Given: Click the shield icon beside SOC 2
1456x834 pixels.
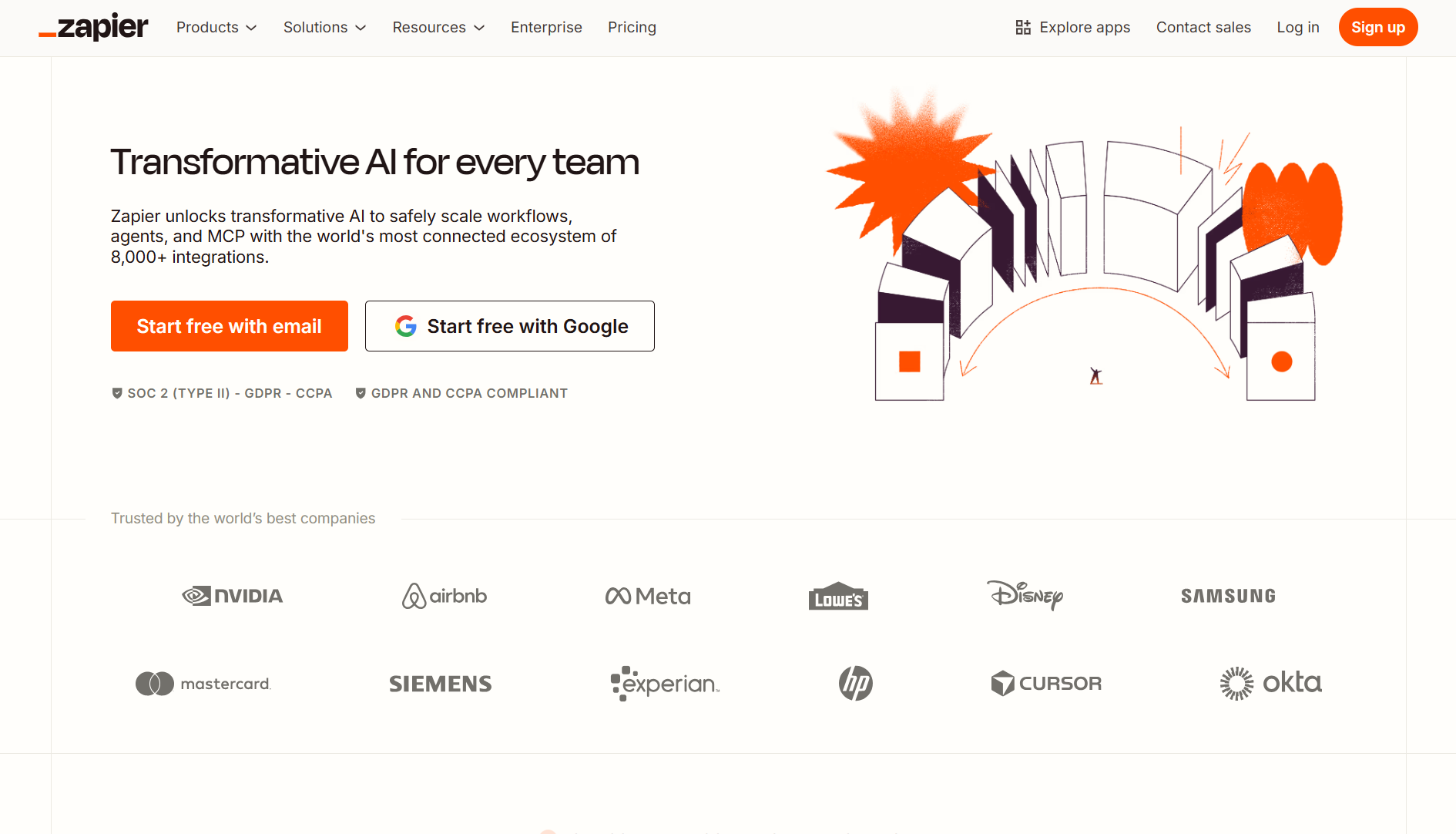Looking at the screenshot, I should point(117,393).
